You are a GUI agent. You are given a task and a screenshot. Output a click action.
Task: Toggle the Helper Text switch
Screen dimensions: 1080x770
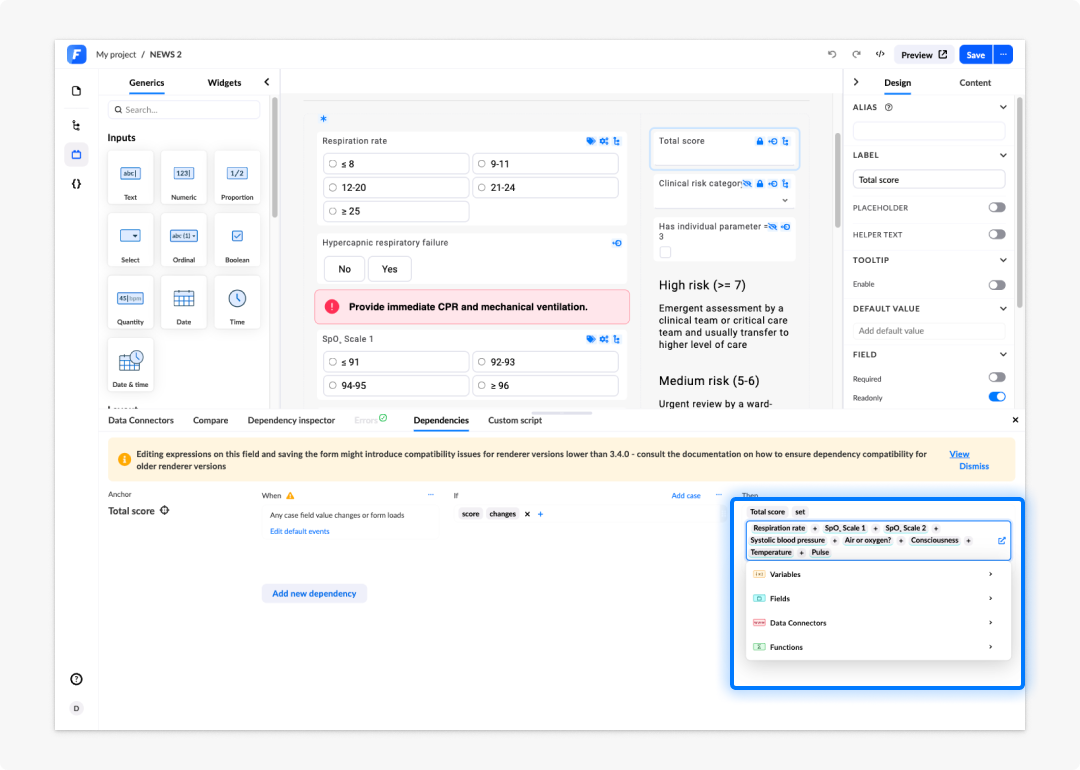[x=997, y=234]
